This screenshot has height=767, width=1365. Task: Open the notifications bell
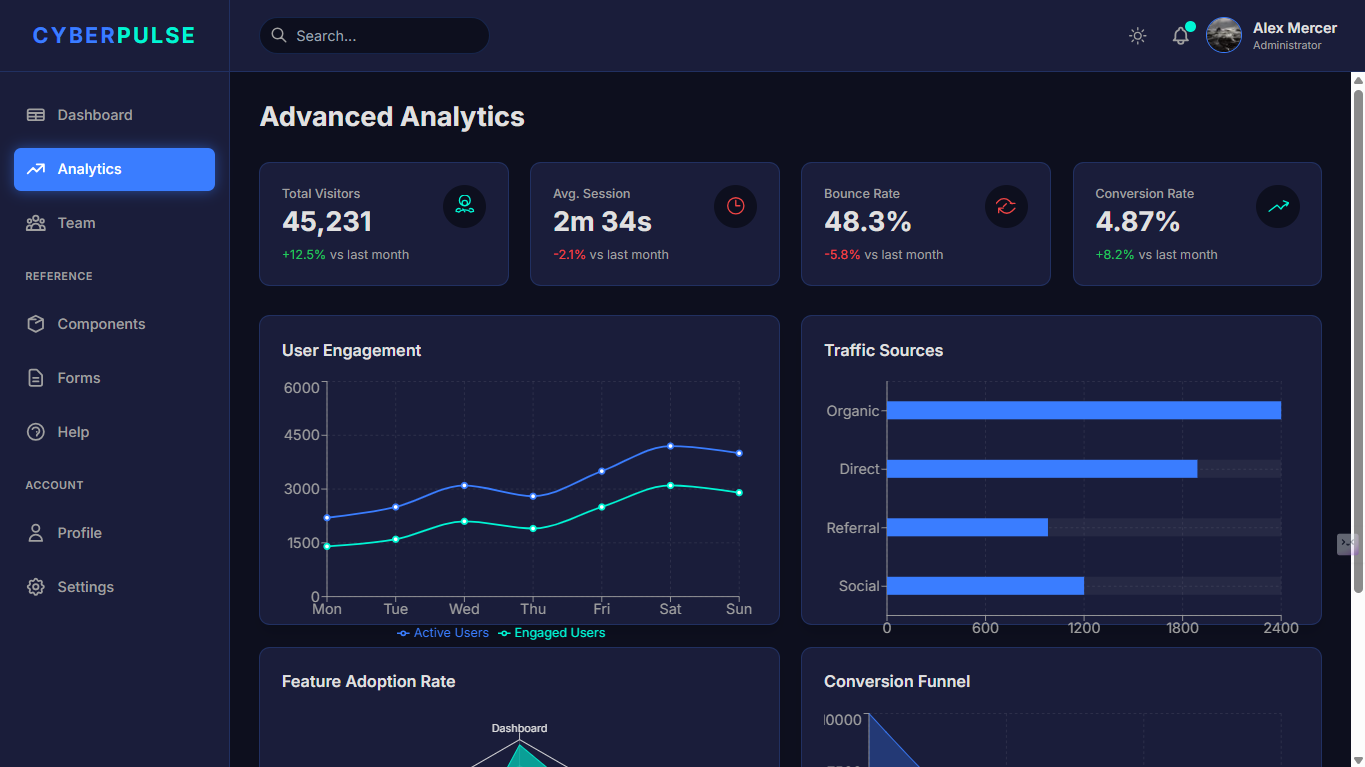[1181, 36]
